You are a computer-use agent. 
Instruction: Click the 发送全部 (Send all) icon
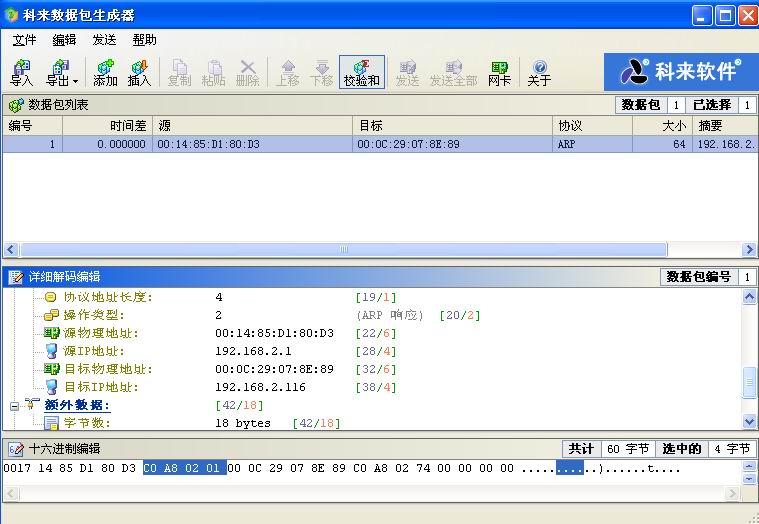point(454,73)
